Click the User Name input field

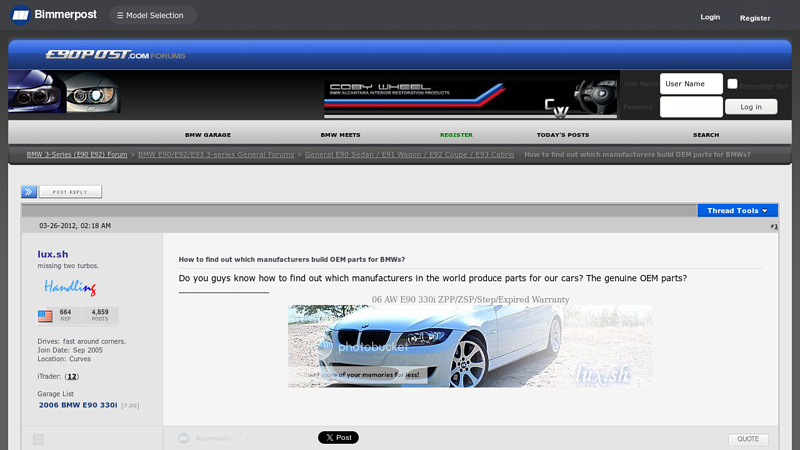[691, 84]
